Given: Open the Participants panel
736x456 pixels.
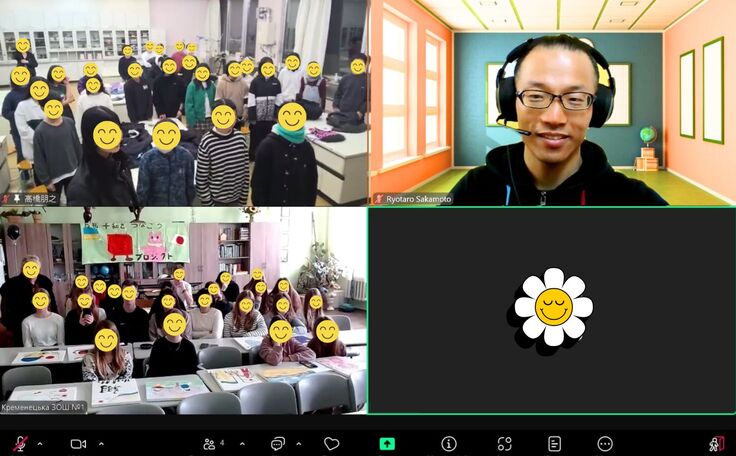Looking at the screenshot, I should click(x=211, y=443).
